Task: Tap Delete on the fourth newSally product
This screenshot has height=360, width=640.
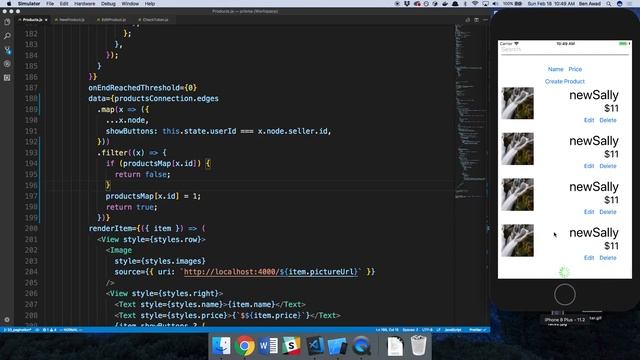Action: (608, 258)
